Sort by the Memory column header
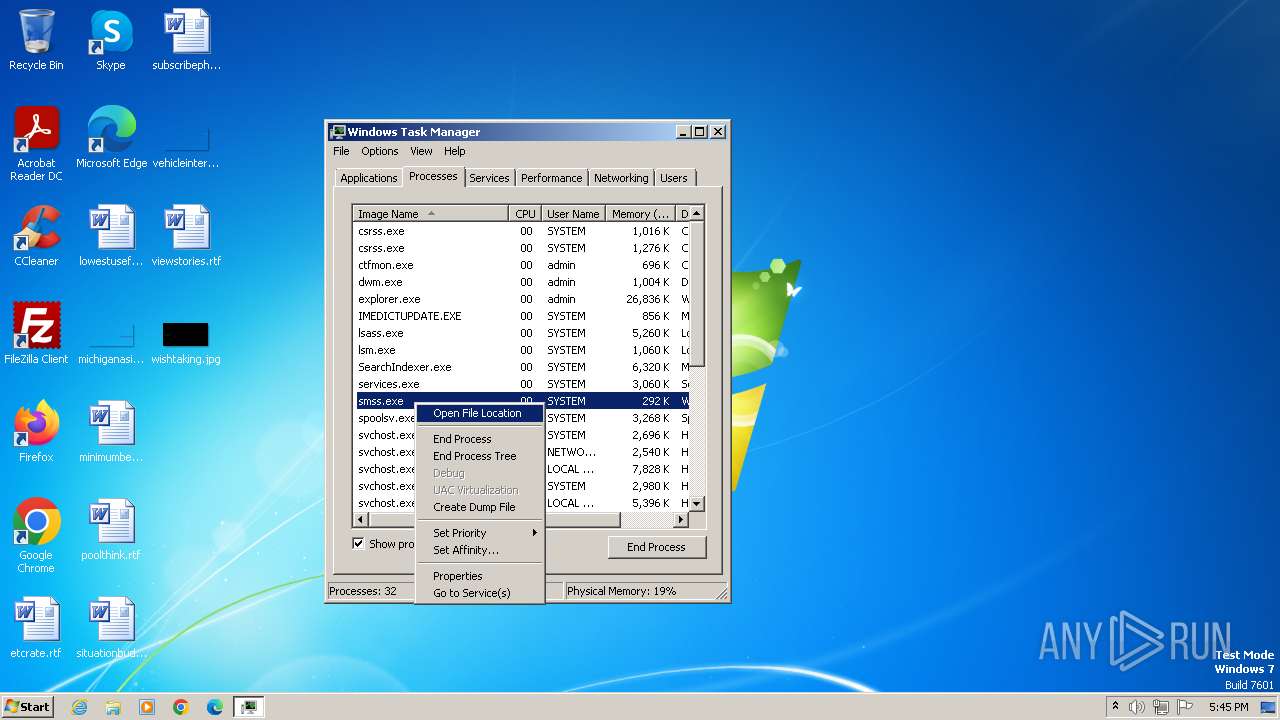The image size is (1280, 720). pos(641,213)
